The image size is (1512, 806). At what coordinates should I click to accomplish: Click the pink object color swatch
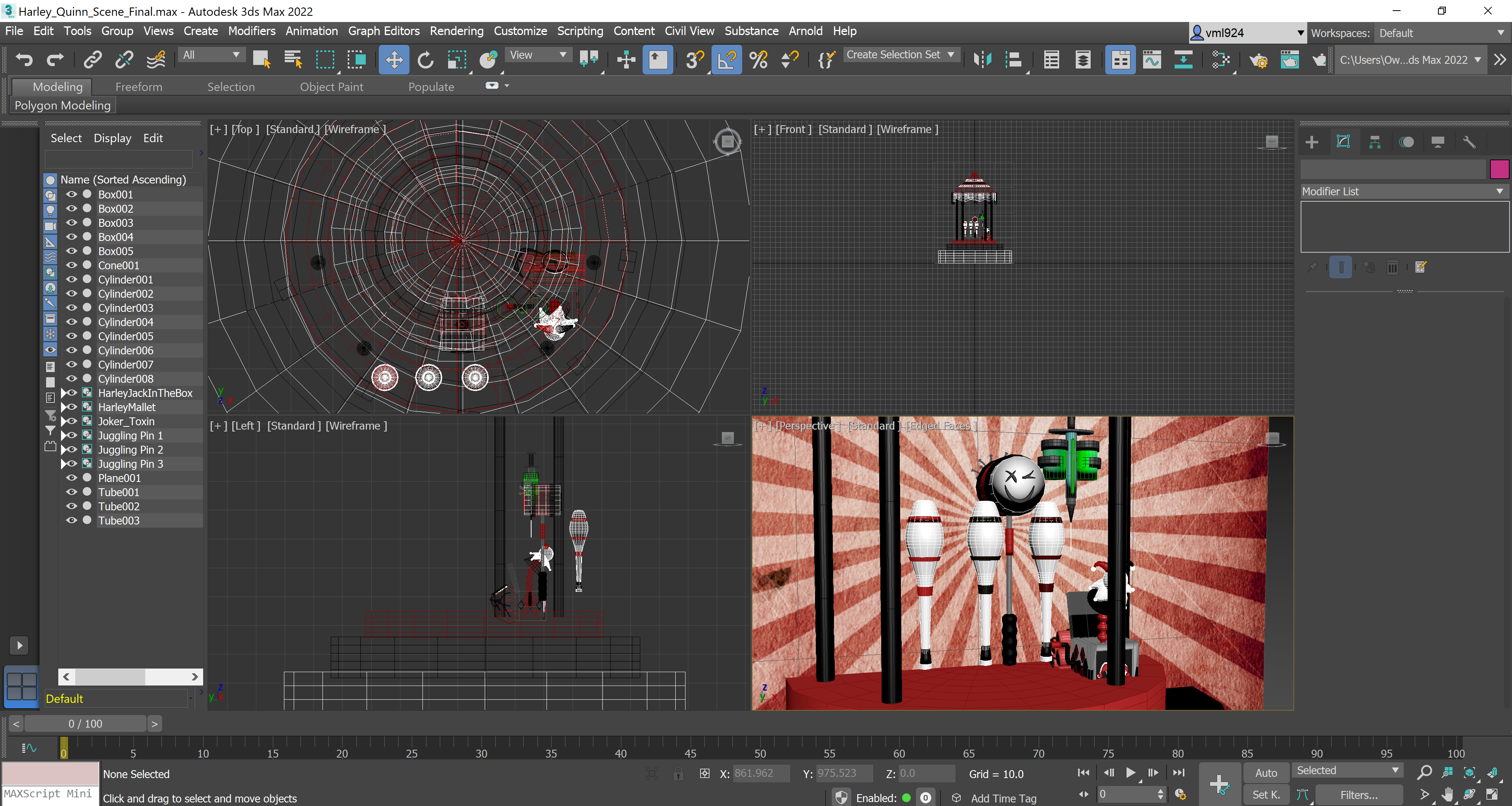click(1500, 169)
